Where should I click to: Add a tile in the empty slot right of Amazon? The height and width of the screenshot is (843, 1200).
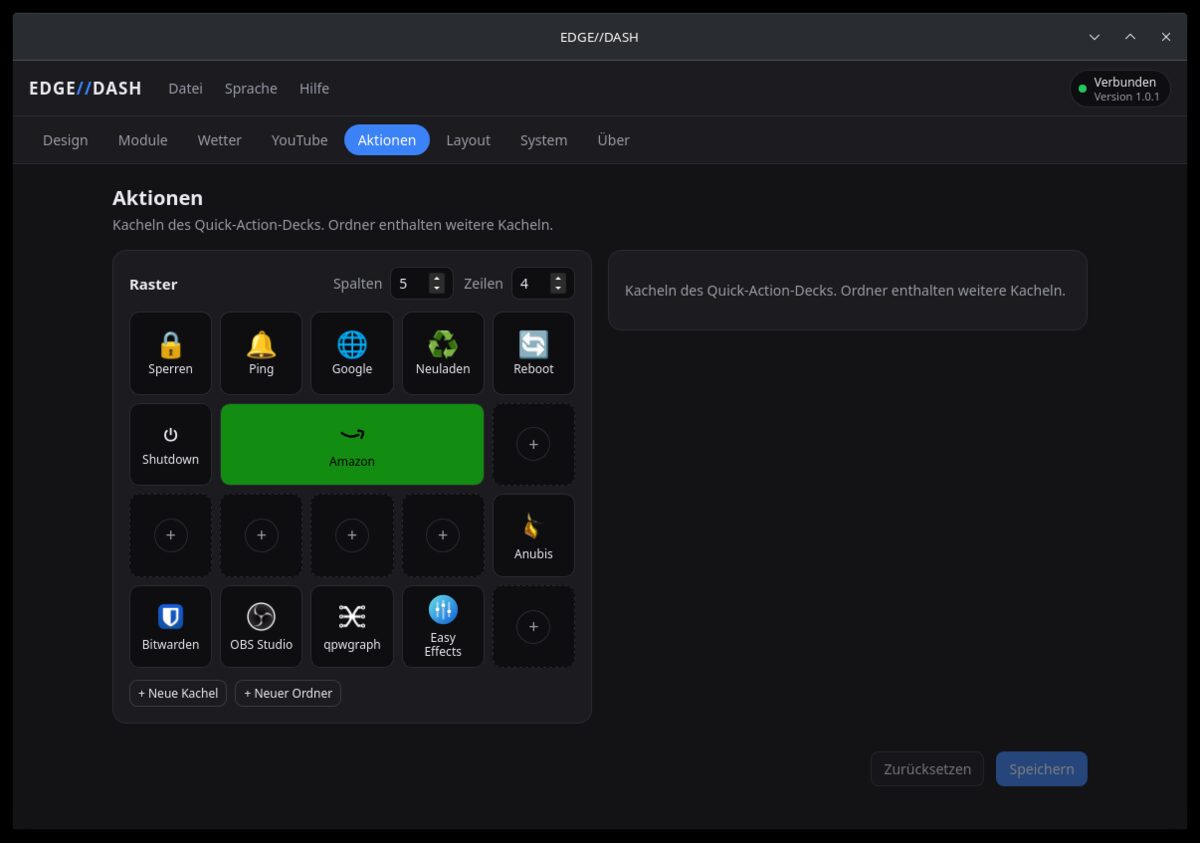click(533, 444)
